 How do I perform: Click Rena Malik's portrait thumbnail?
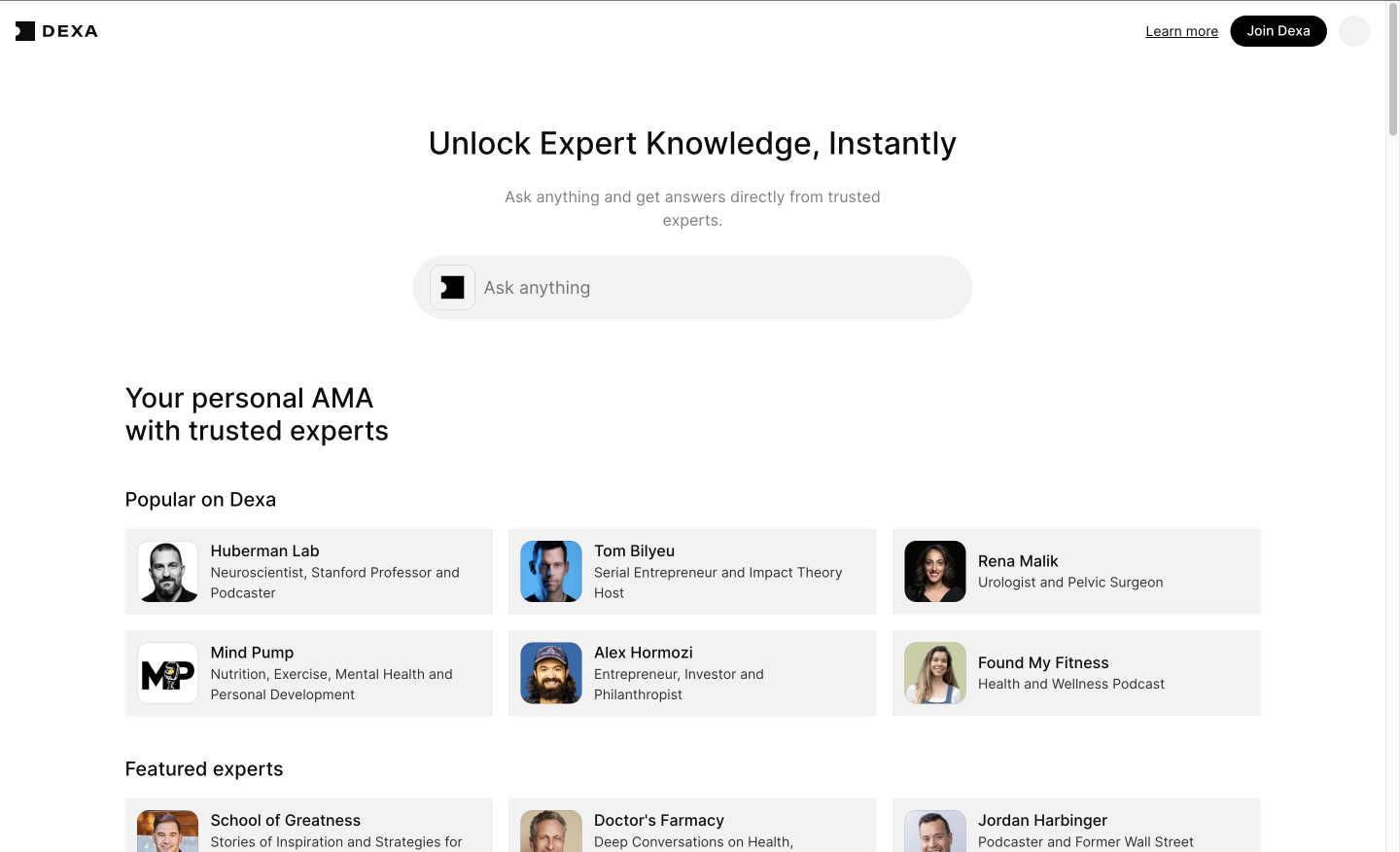tap(935, 572)
